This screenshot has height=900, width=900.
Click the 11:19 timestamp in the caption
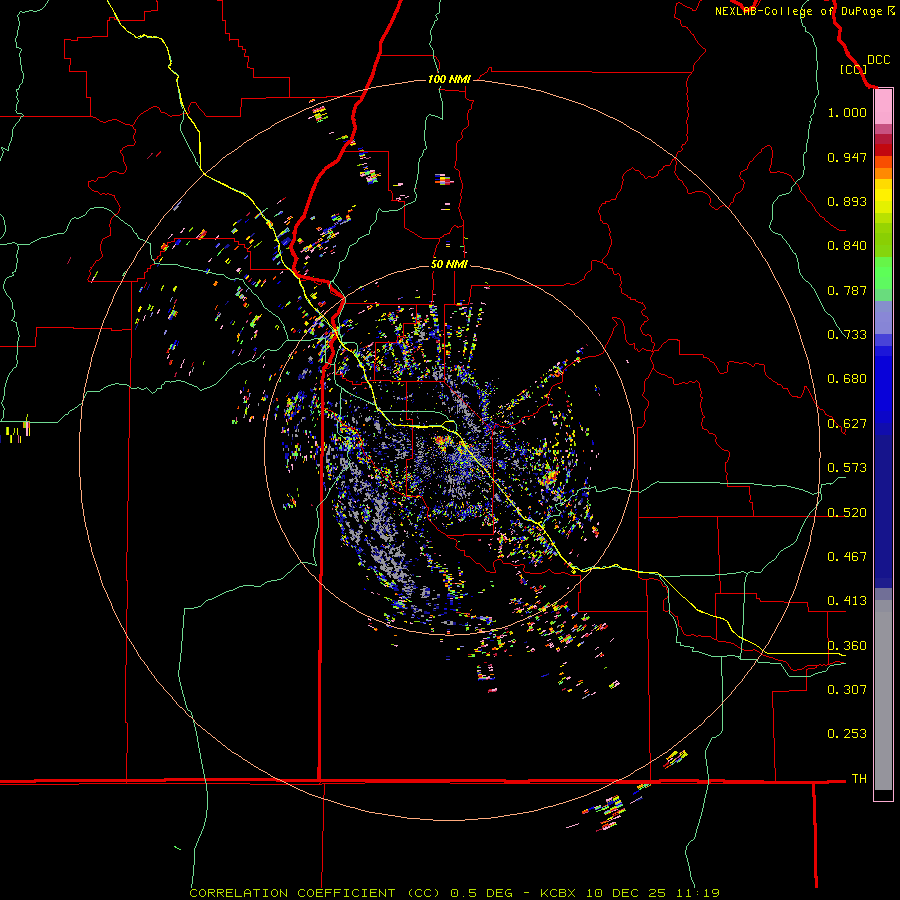click(697, 893)
